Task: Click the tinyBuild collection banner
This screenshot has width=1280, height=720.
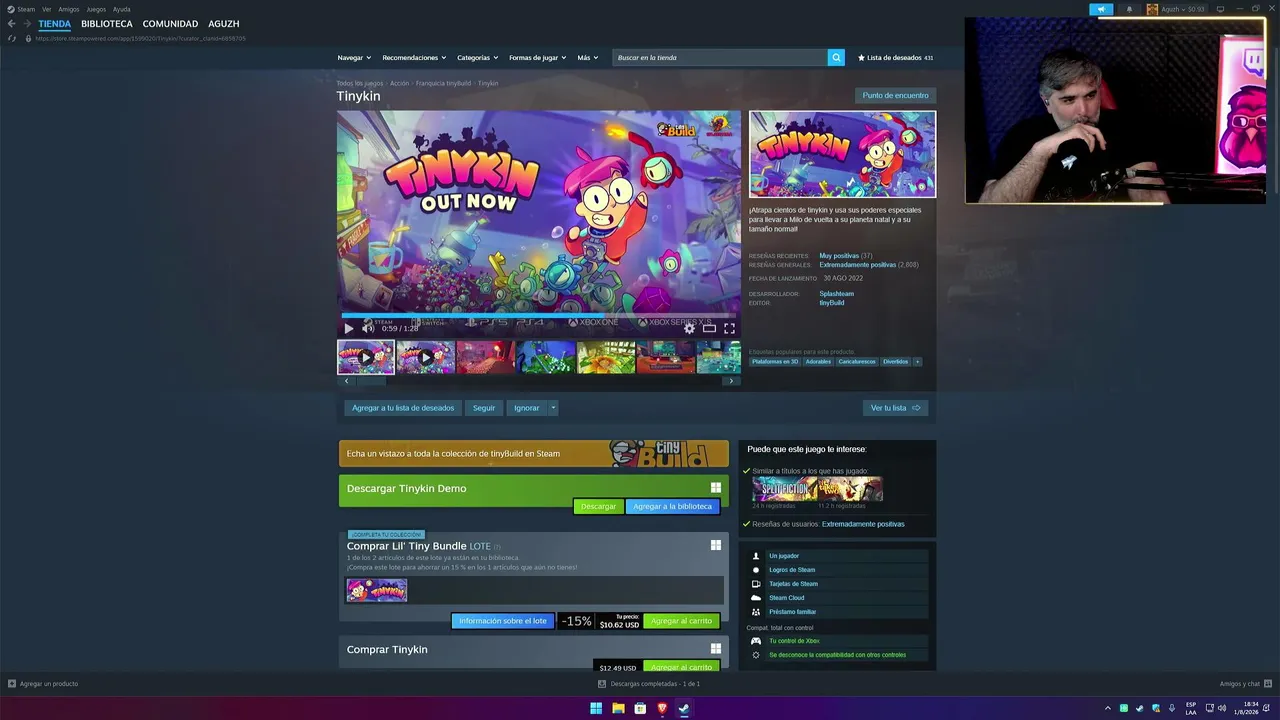Action: coord(534,454)
